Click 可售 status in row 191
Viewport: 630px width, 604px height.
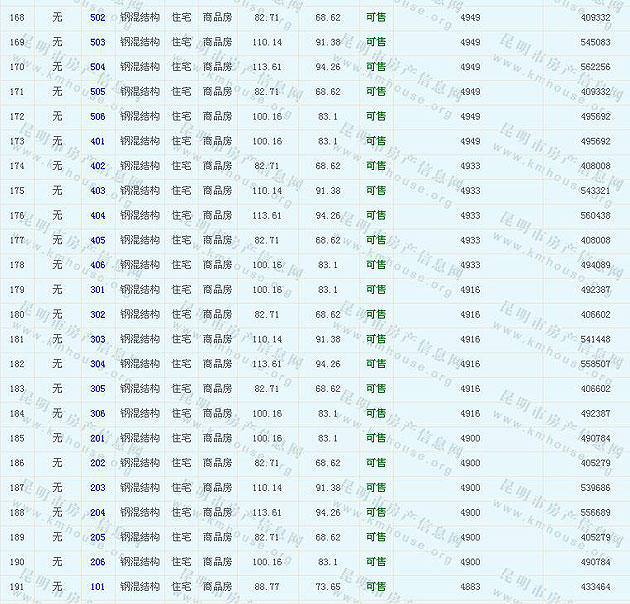[376, 587]
